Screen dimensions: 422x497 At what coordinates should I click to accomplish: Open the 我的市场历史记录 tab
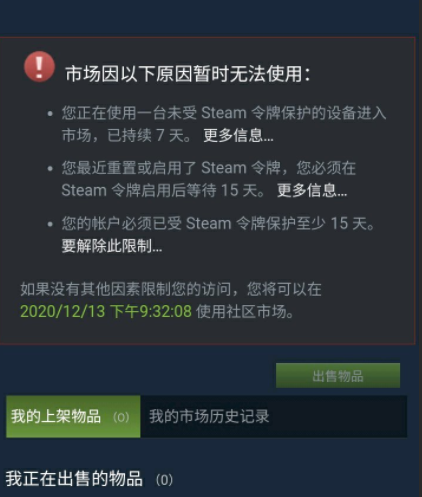[209, 417]
